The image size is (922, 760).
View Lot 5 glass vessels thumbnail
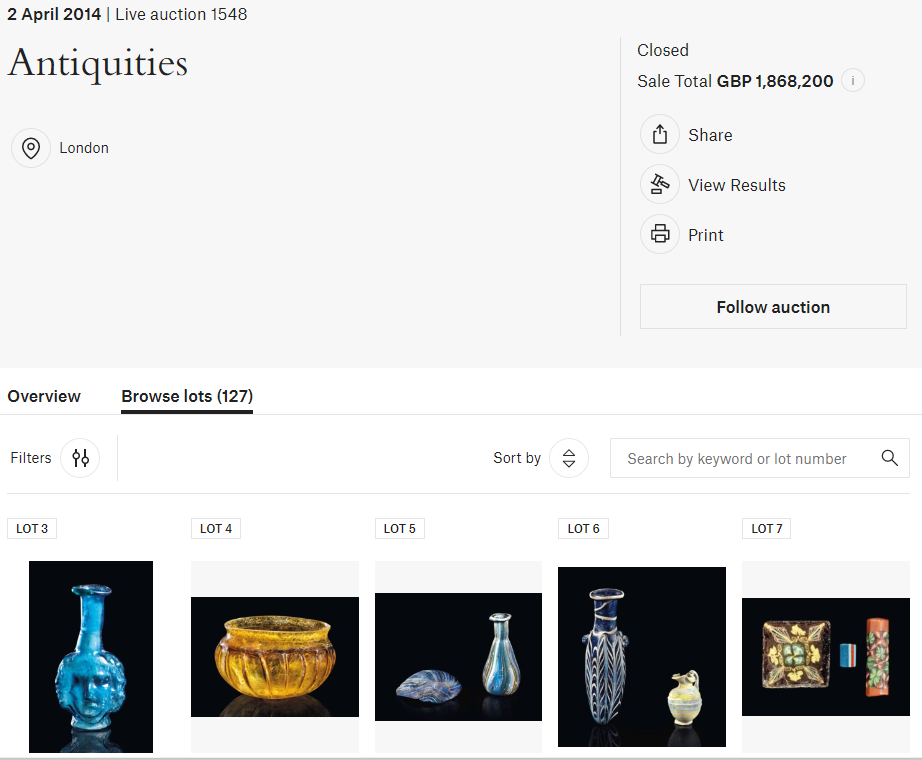(x=458, y=656)
